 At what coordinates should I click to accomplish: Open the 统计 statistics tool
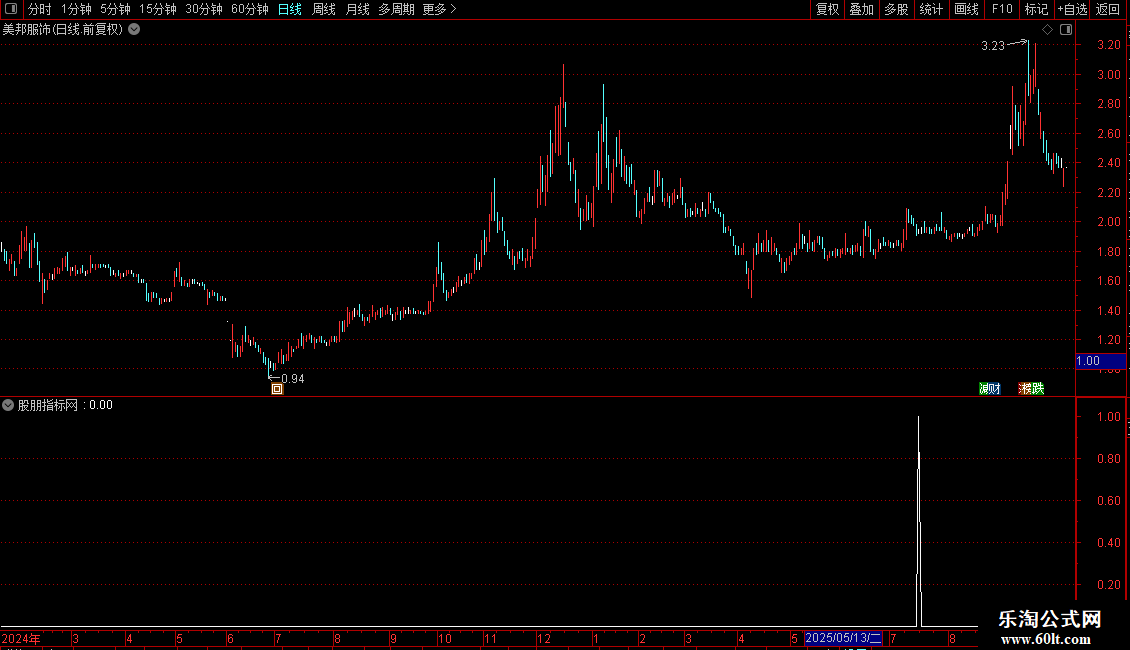click(x=931, y=9)
